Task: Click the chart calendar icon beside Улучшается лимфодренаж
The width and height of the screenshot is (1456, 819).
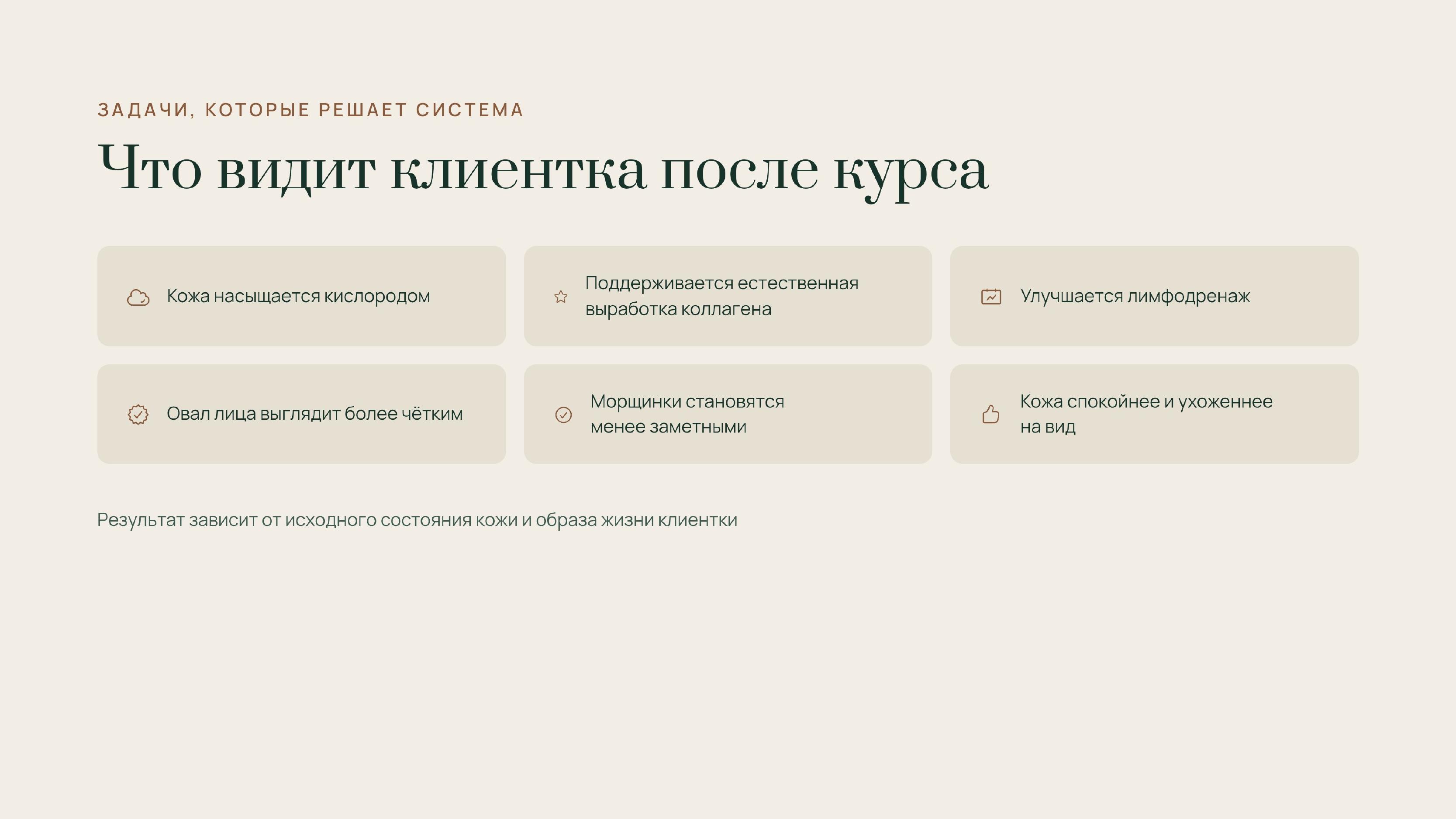Action: (x=991, y=296)
